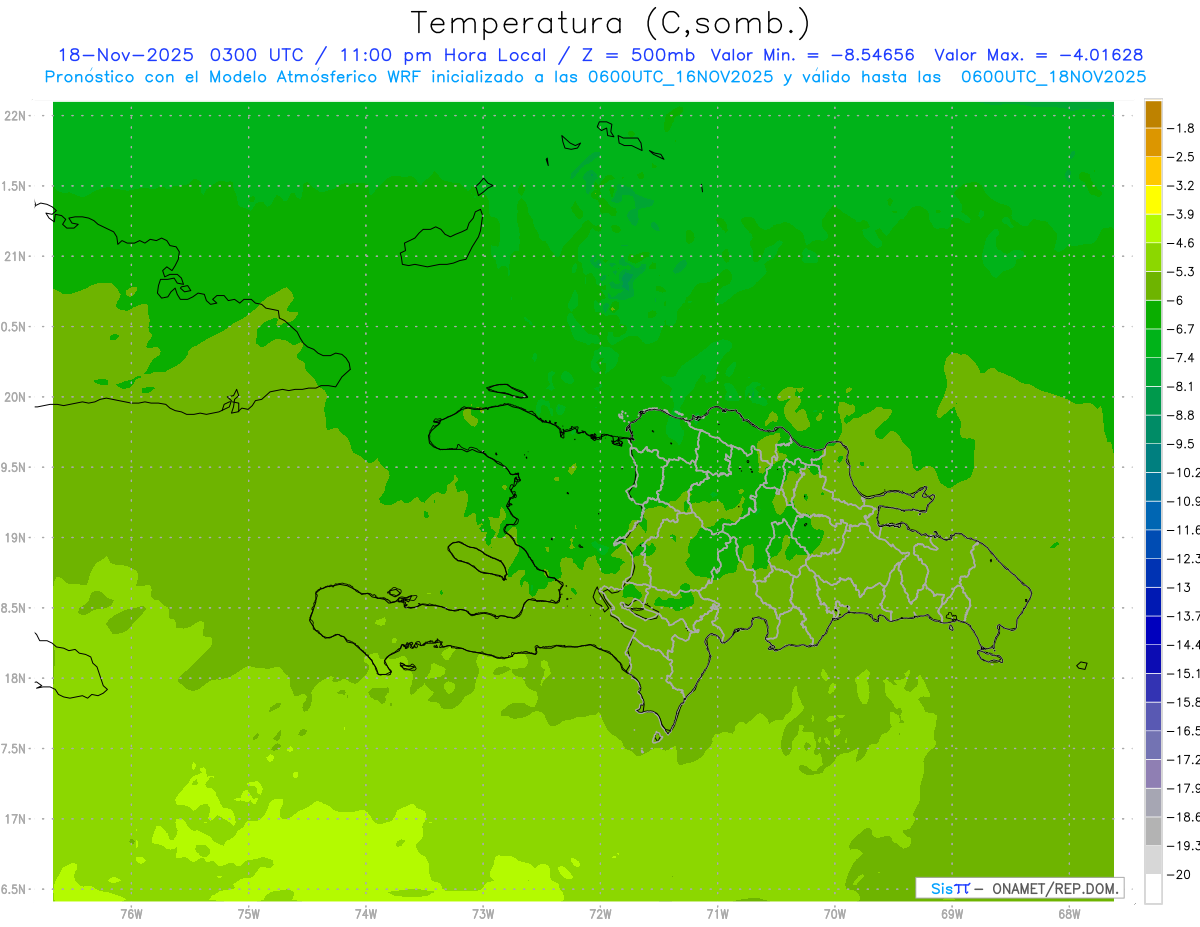
Task: Click the '-7.4' colorbar value
Action: point(1180,358)
